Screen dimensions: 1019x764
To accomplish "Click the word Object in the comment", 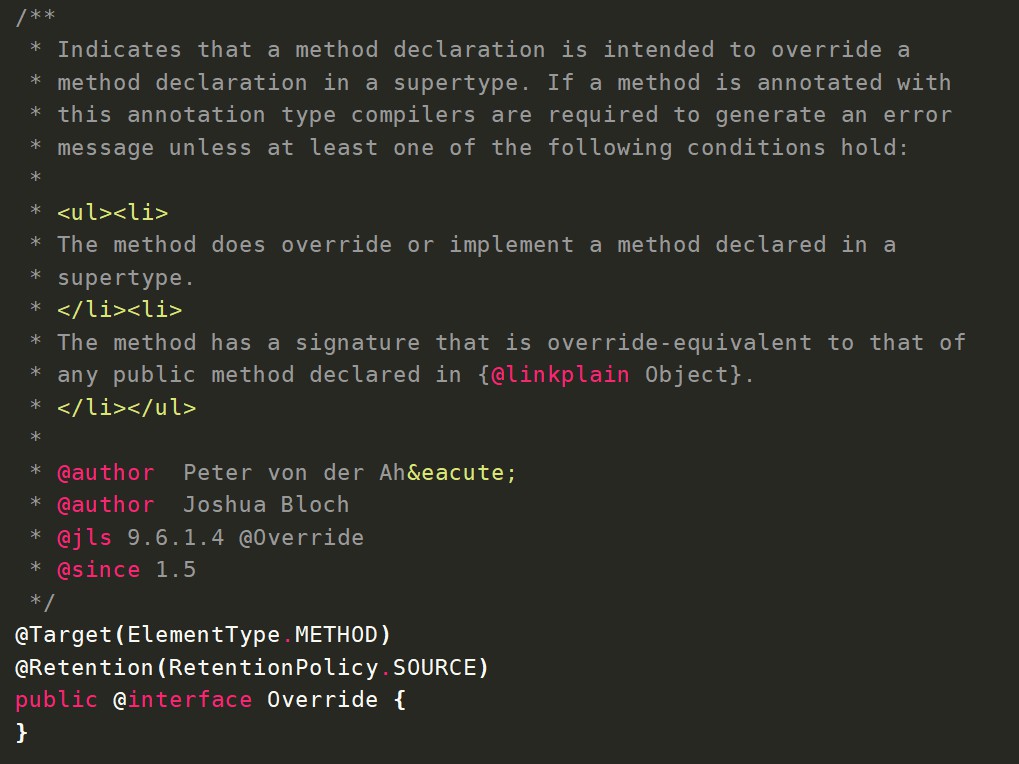I will pos(686,375).
